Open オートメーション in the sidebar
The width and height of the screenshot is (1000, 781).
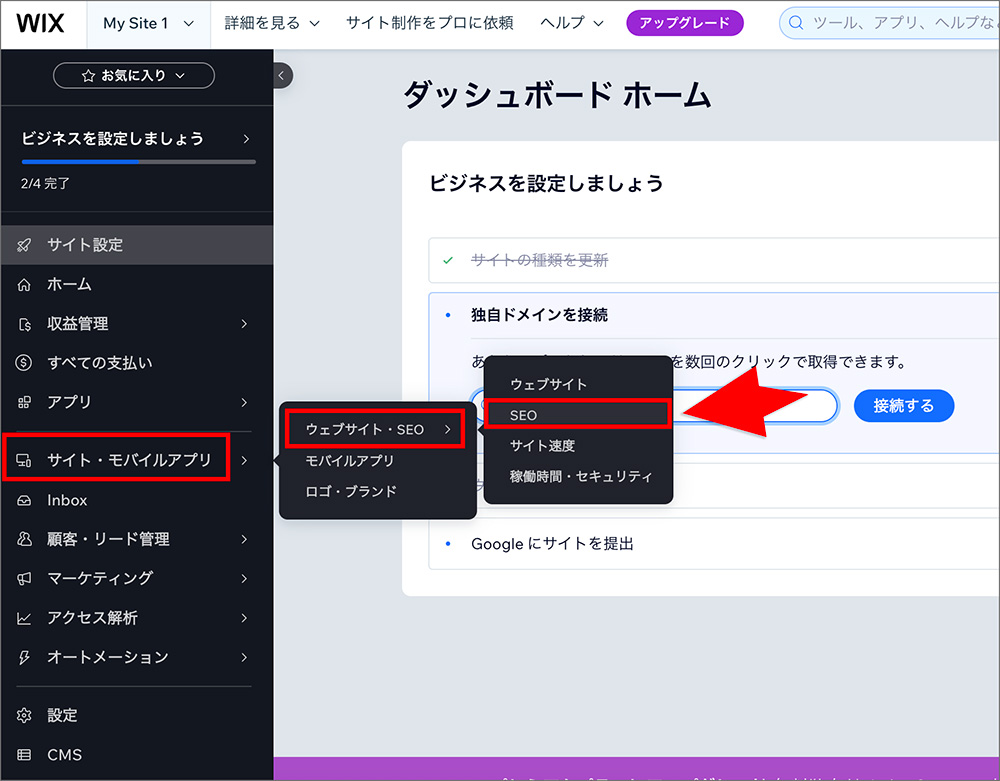(x=137, y=657)
